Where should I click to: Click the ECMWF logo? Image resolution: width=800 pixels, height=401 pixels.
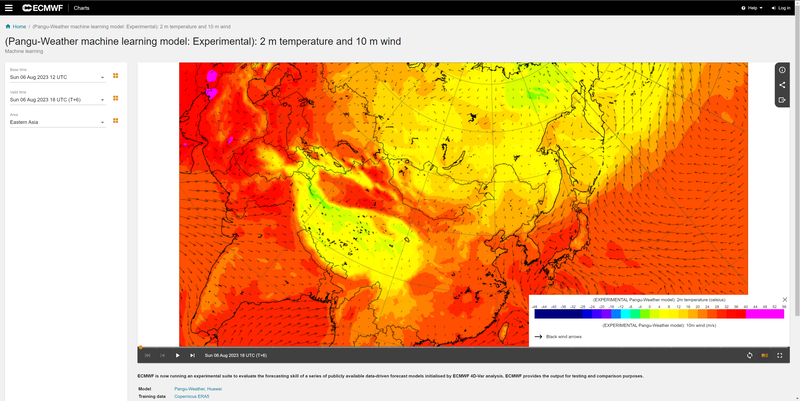tap(42, 7)
